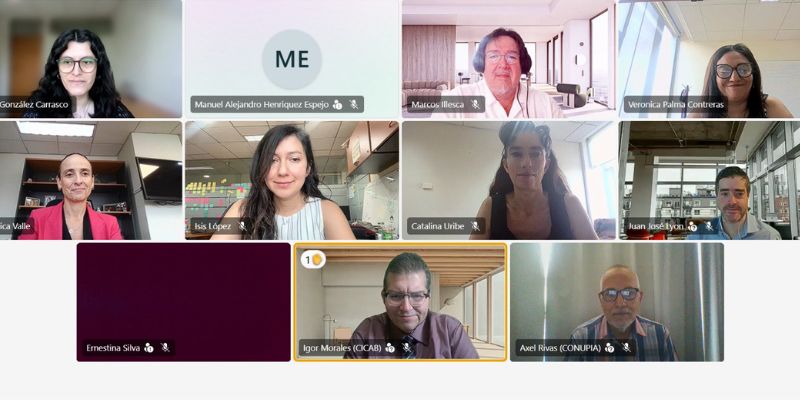Viewport: 800px width, 400px height.
Task: Click Isis López's muted microphone icon
Action: pos(242,226)
